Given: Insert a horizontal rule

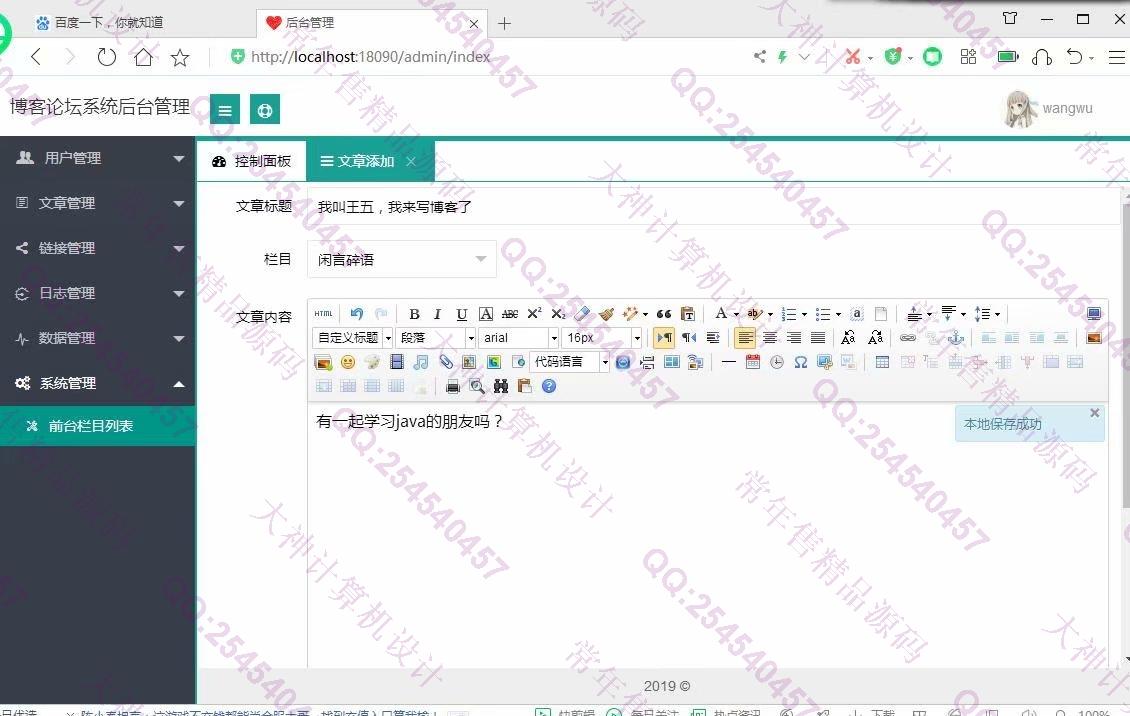Looking at the screenshot, I should coord(729,362).
